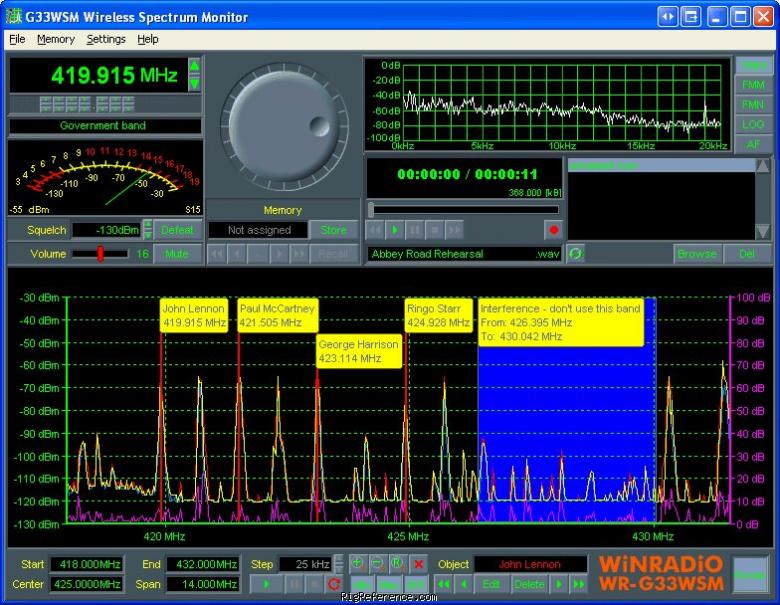Click the End frequency field 432.000MHz
The image size is (780, 605).
[203, 564]
